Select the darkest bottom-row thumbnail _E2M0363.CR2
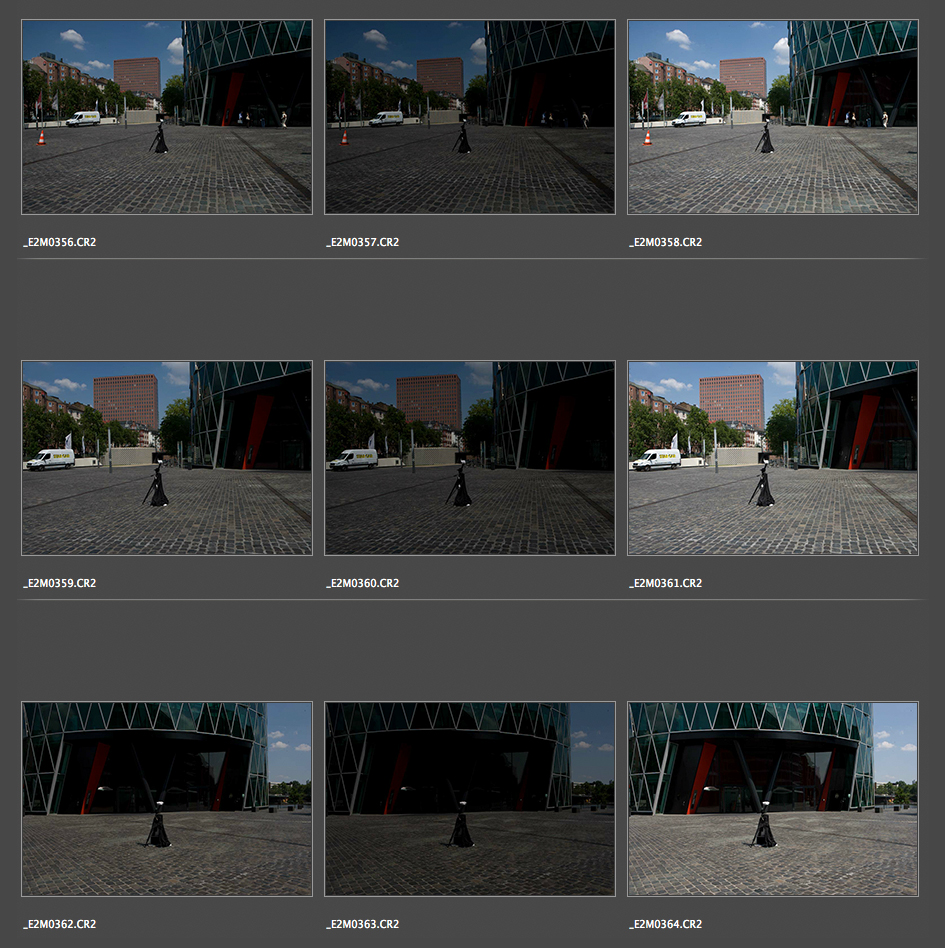Image resolution: width=945 pixels, height=948 pixels. pyautogui.click(x=470, y=799)
